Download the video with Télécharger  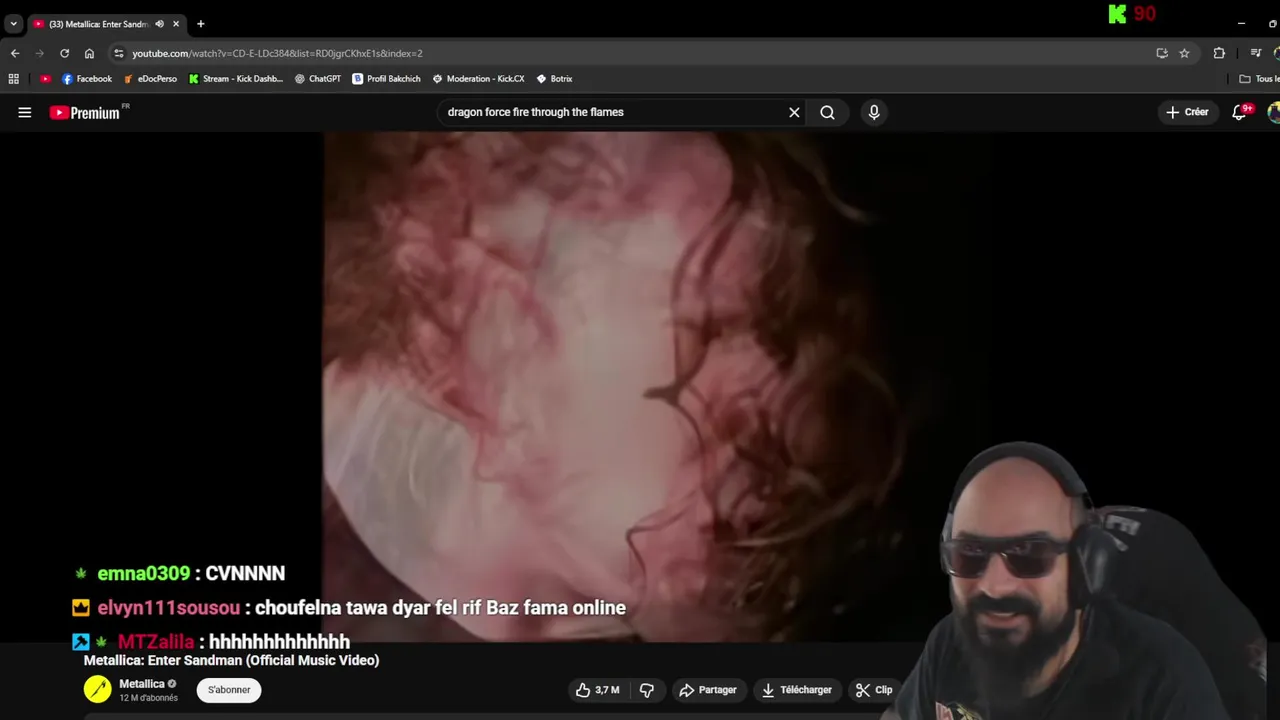coord(796,690)
